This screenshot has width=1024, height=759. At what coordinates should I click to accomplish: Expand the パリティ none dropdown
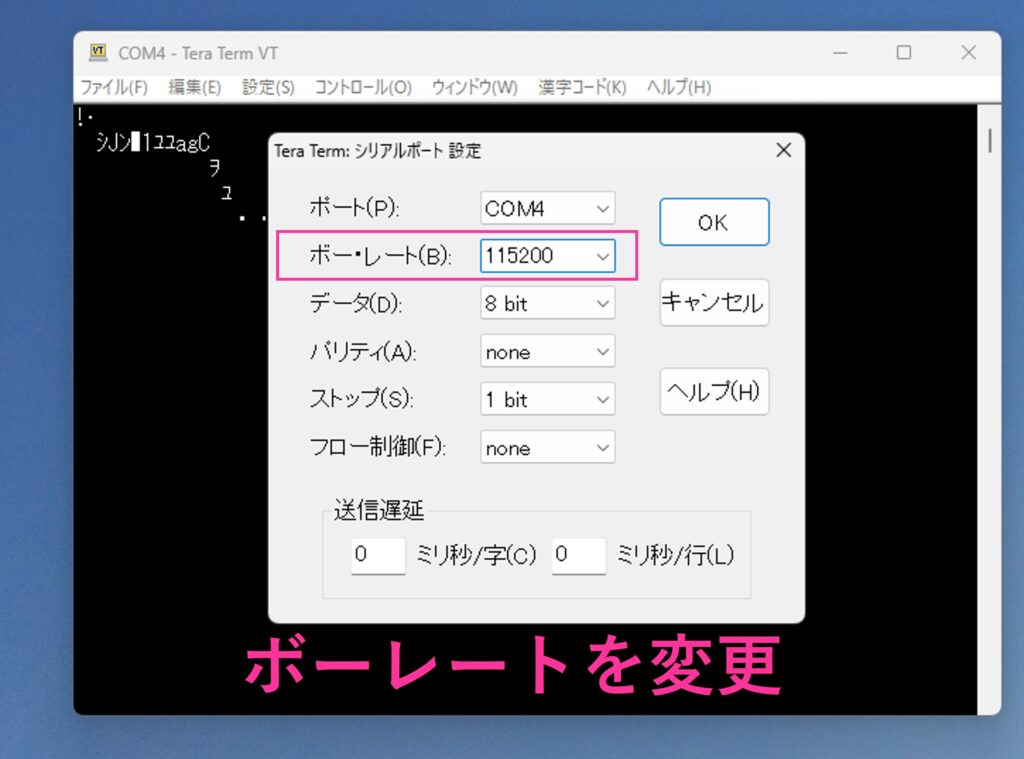coord(547,352)
